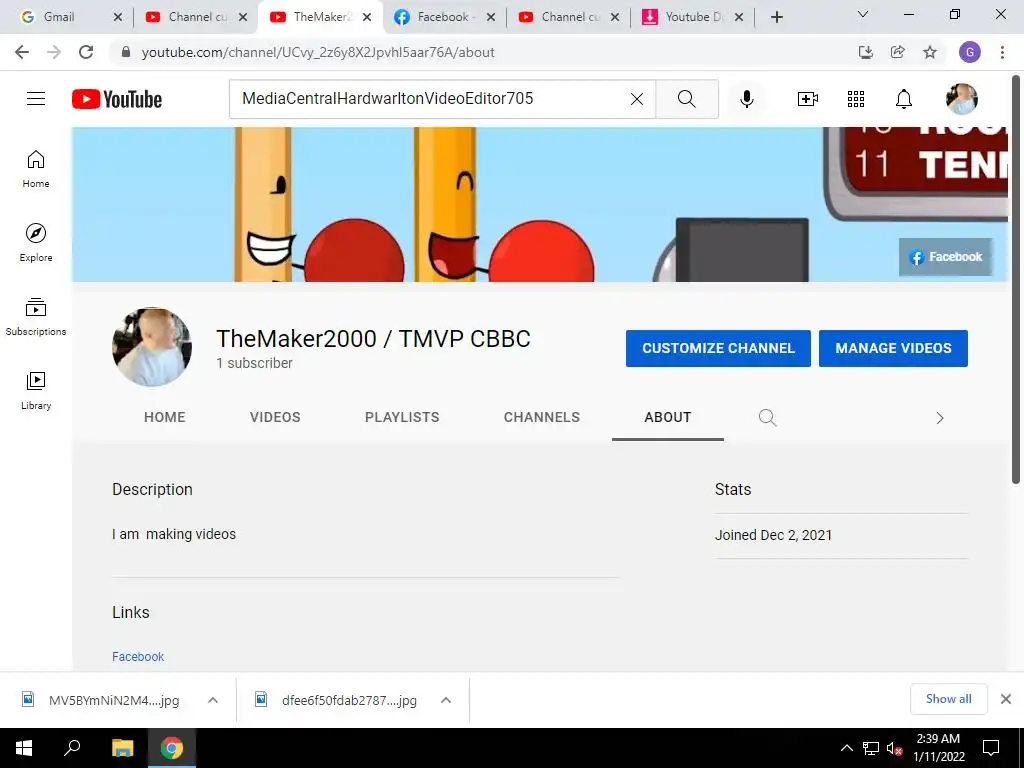Open Facebook link under Links

[x=138, y=656]
